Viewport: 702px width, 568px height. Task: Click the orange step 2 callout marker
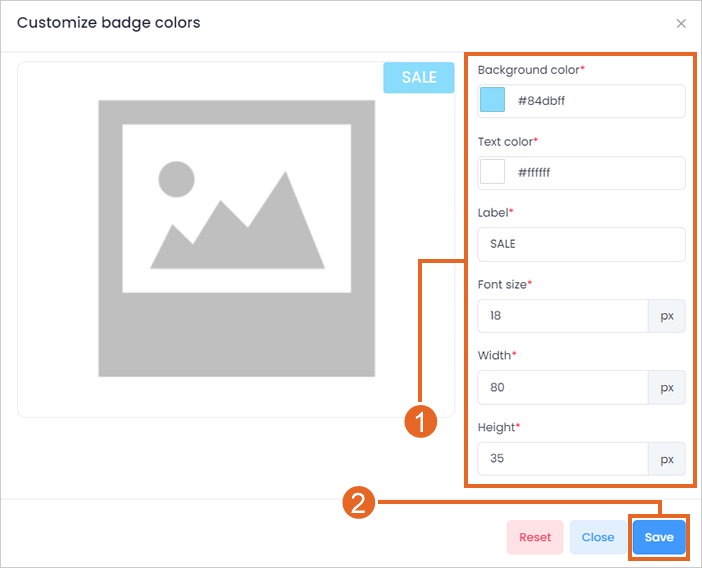pos(359,502)
